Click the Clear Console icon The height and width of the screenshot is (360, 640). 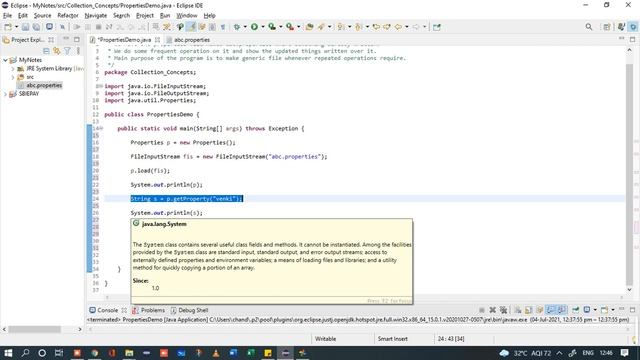(x=518, y=310)
